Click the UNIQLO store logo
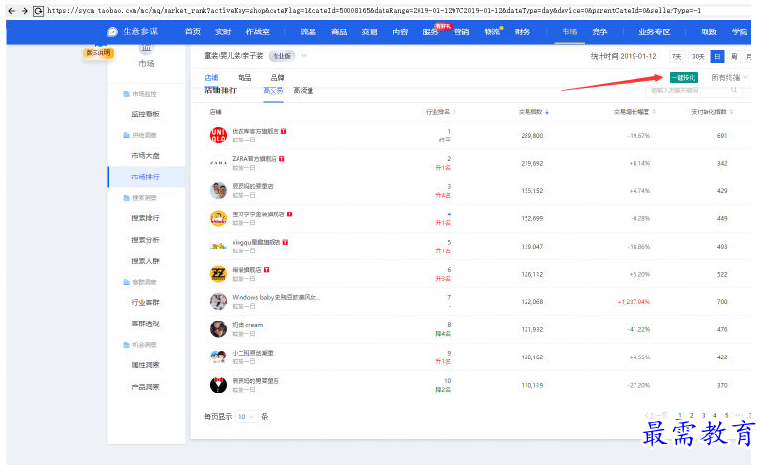 click(217, 135)
